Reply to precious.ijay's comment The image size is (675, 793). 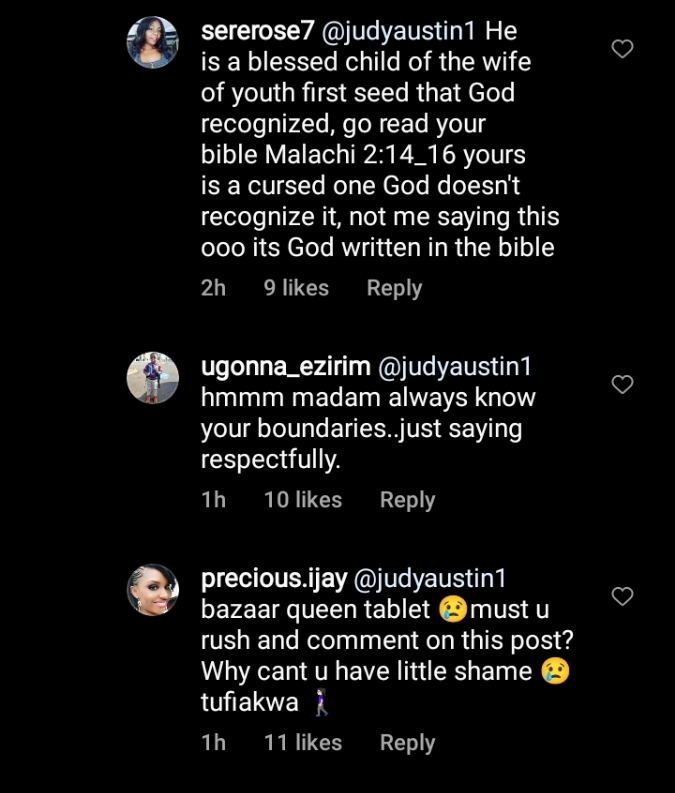click(x=407, y=743)
